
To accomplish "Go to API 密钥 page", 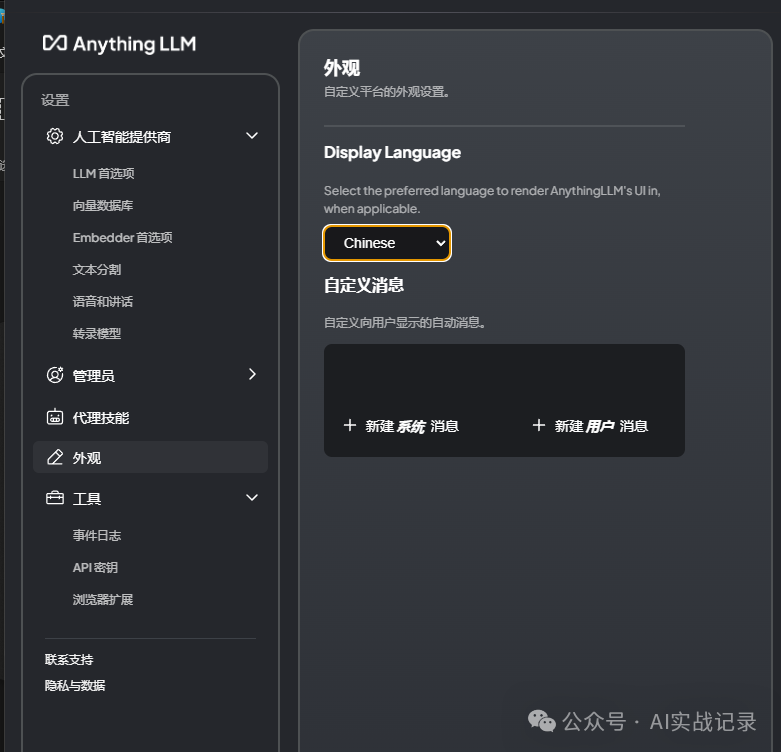I will (95, 567).
